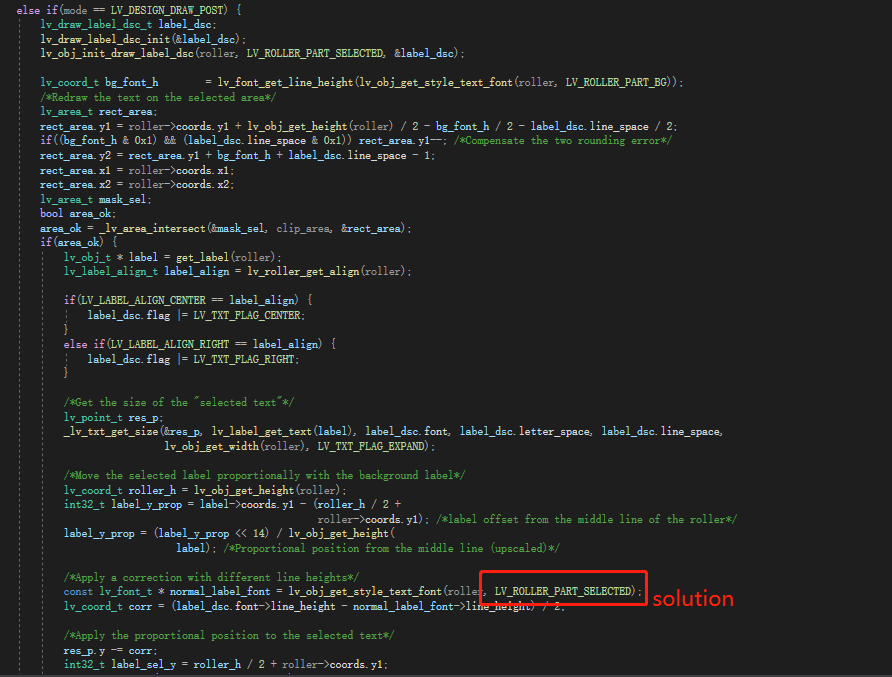This screenshot has width=892, height=677.
Task: Click the LV_ROLLER_PART_BG constant
Action: click(616, 82)
